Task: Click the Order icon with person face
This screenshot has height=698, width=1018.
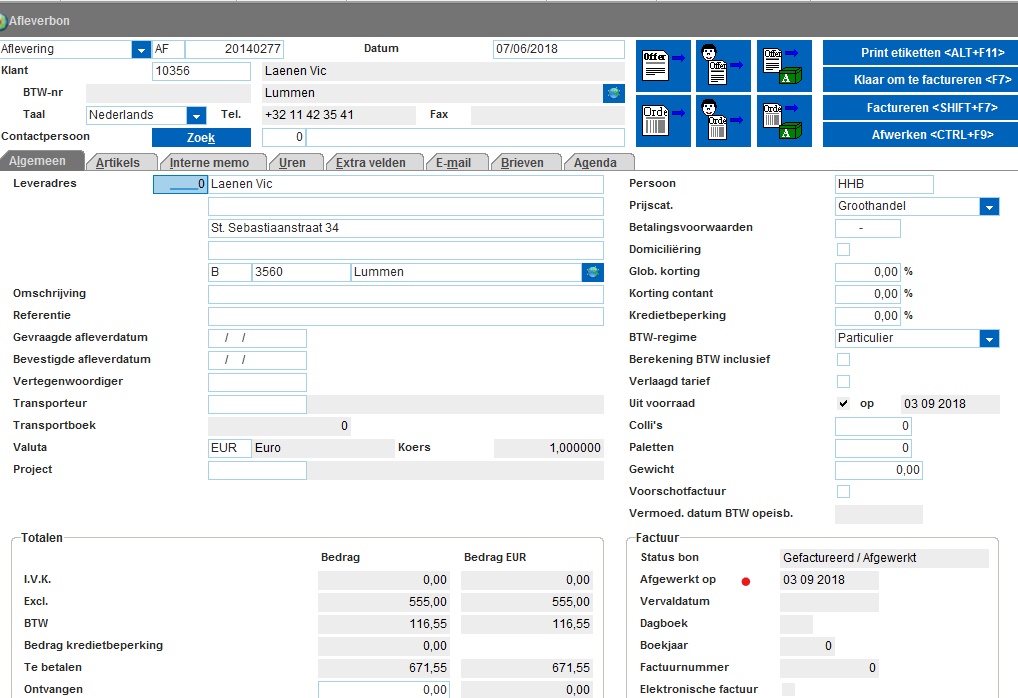Action: point(723,121)
